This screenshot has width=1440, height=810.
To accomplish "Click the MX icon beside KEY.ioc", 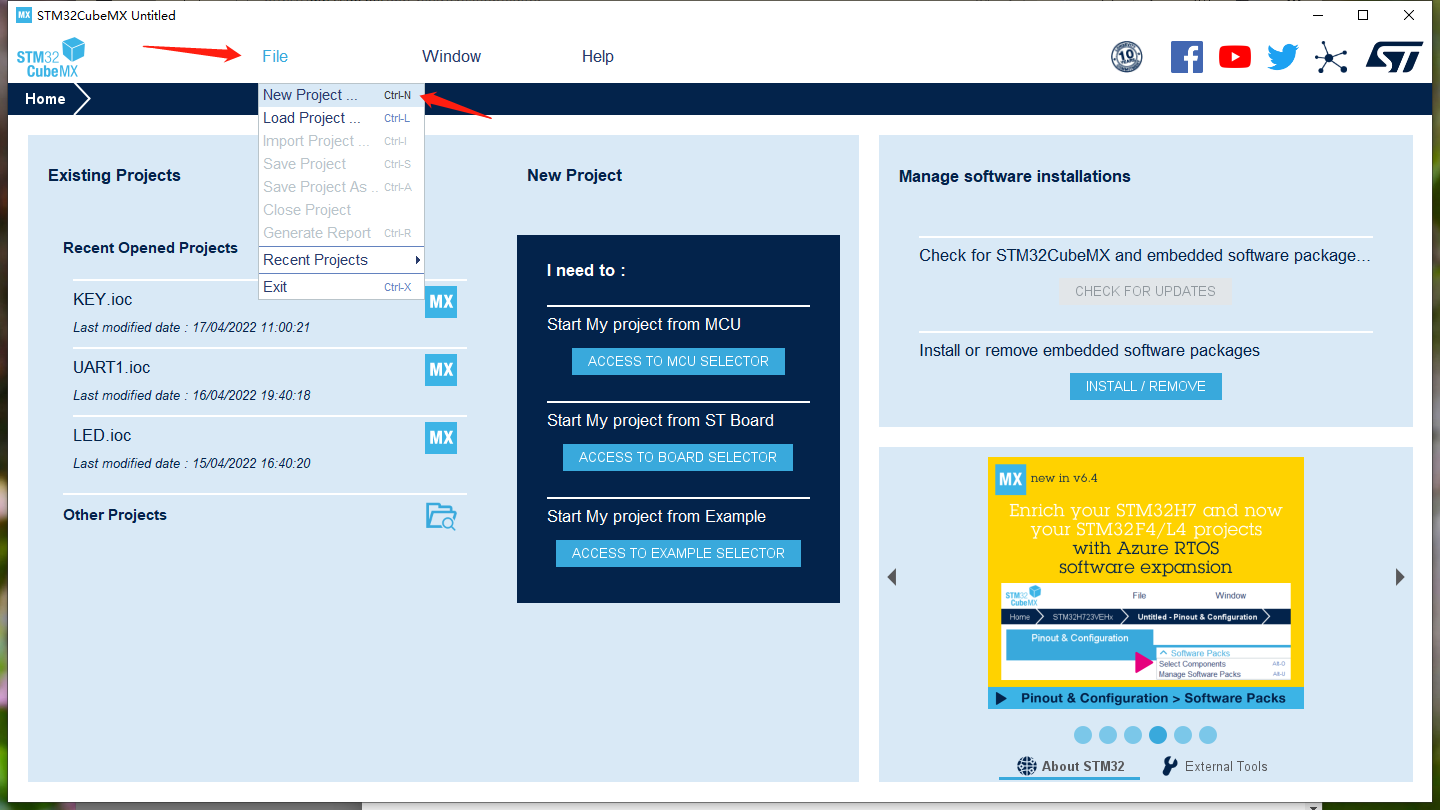I will click(441, 301).
